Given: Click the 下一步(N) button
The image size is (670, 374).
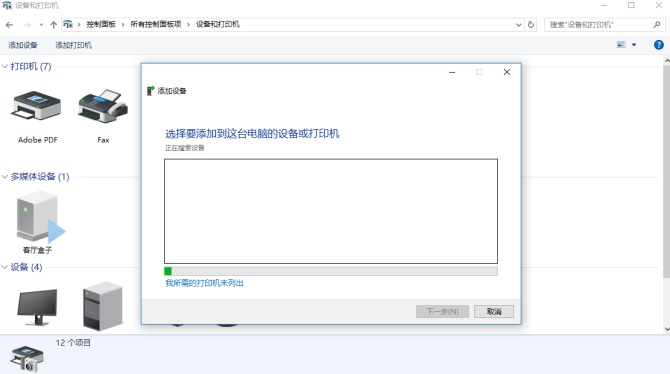Looking at the screenshot, I should click(442, 312).
